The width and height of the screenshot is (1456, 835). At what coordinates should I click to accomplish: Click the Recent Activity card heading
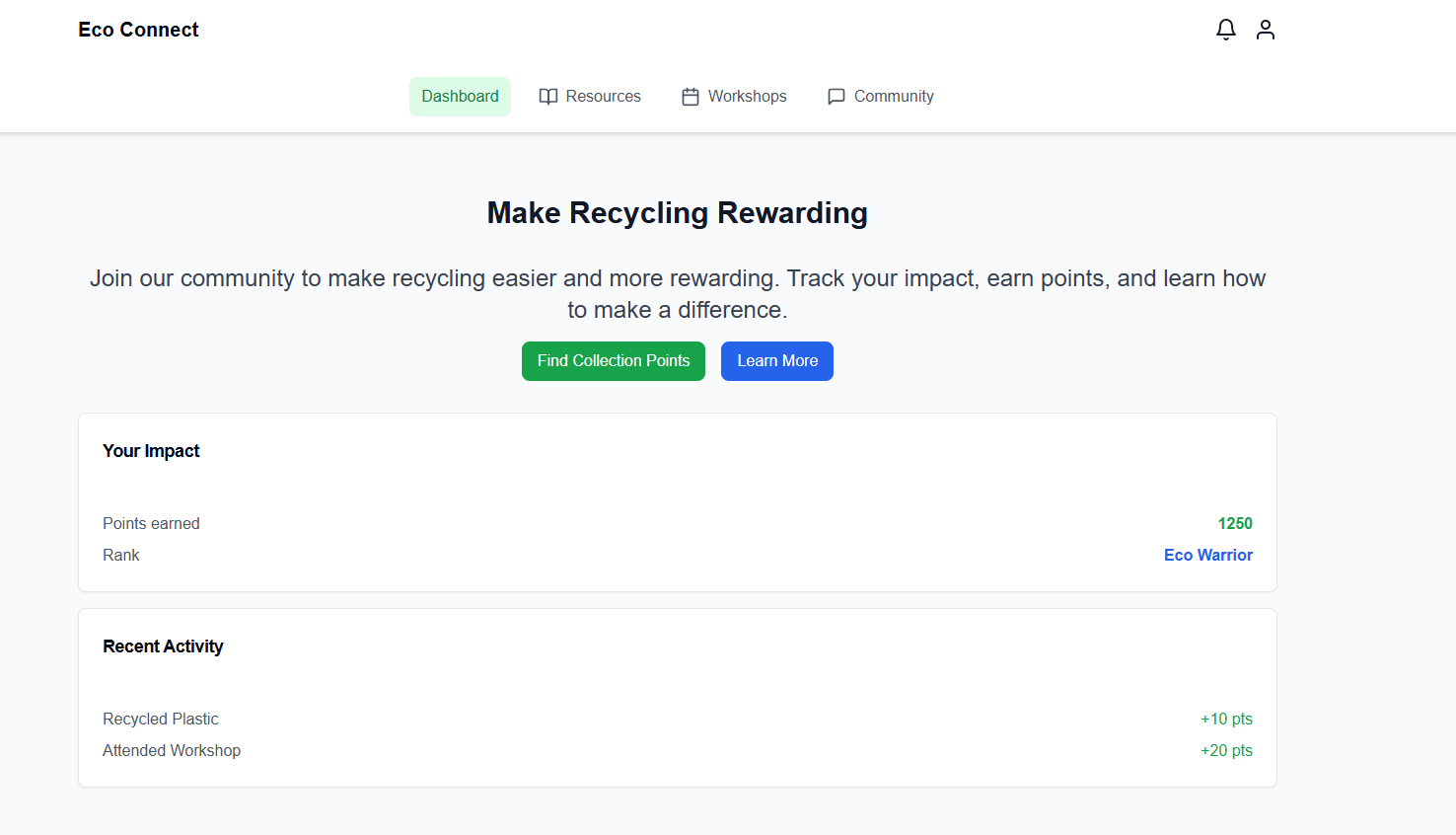163,645
